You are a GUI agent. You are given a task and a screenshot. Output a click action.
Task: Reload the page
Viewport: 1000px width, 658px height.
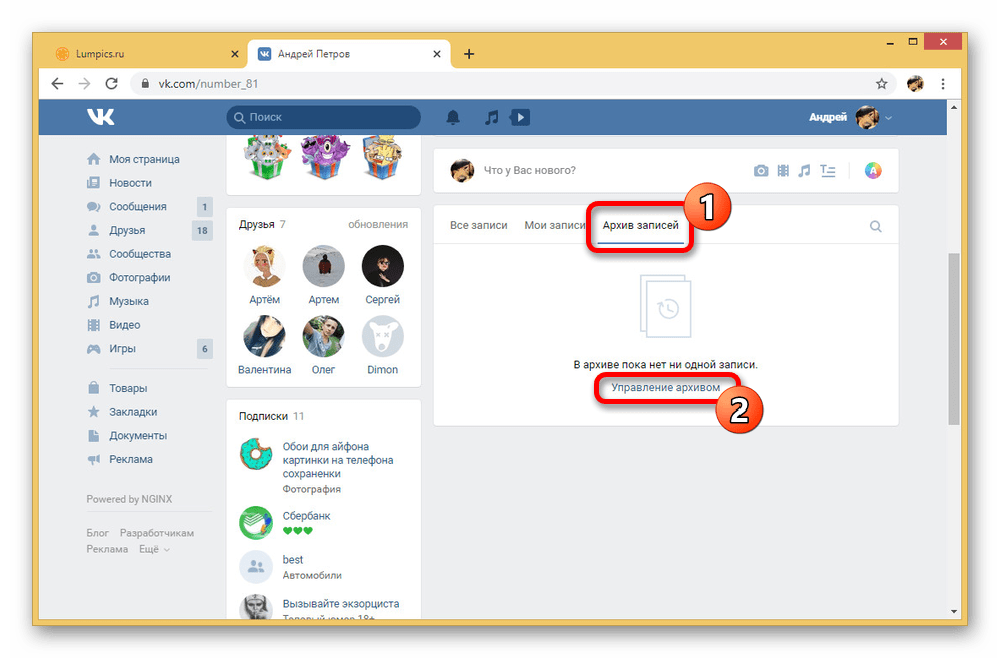tap(112, 84)
